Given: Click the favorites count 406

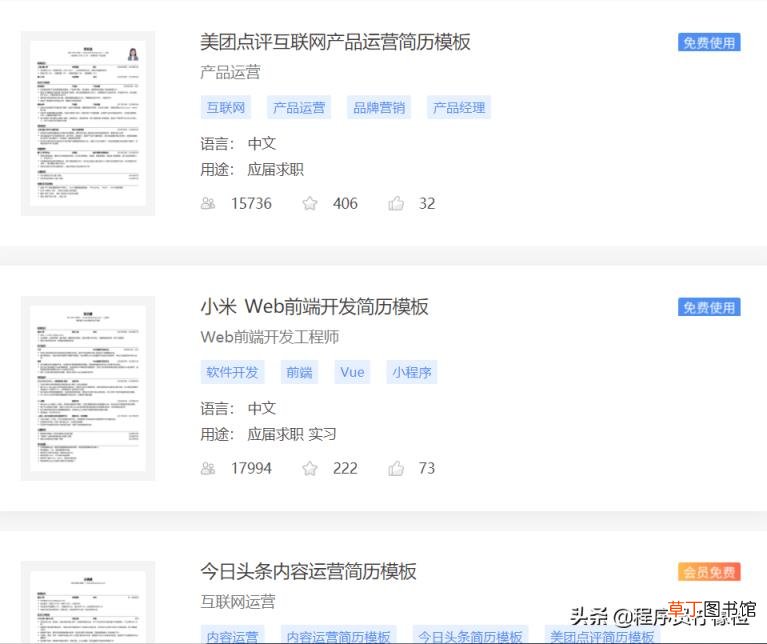Looking at the screenshot, I should pos(345,203).
